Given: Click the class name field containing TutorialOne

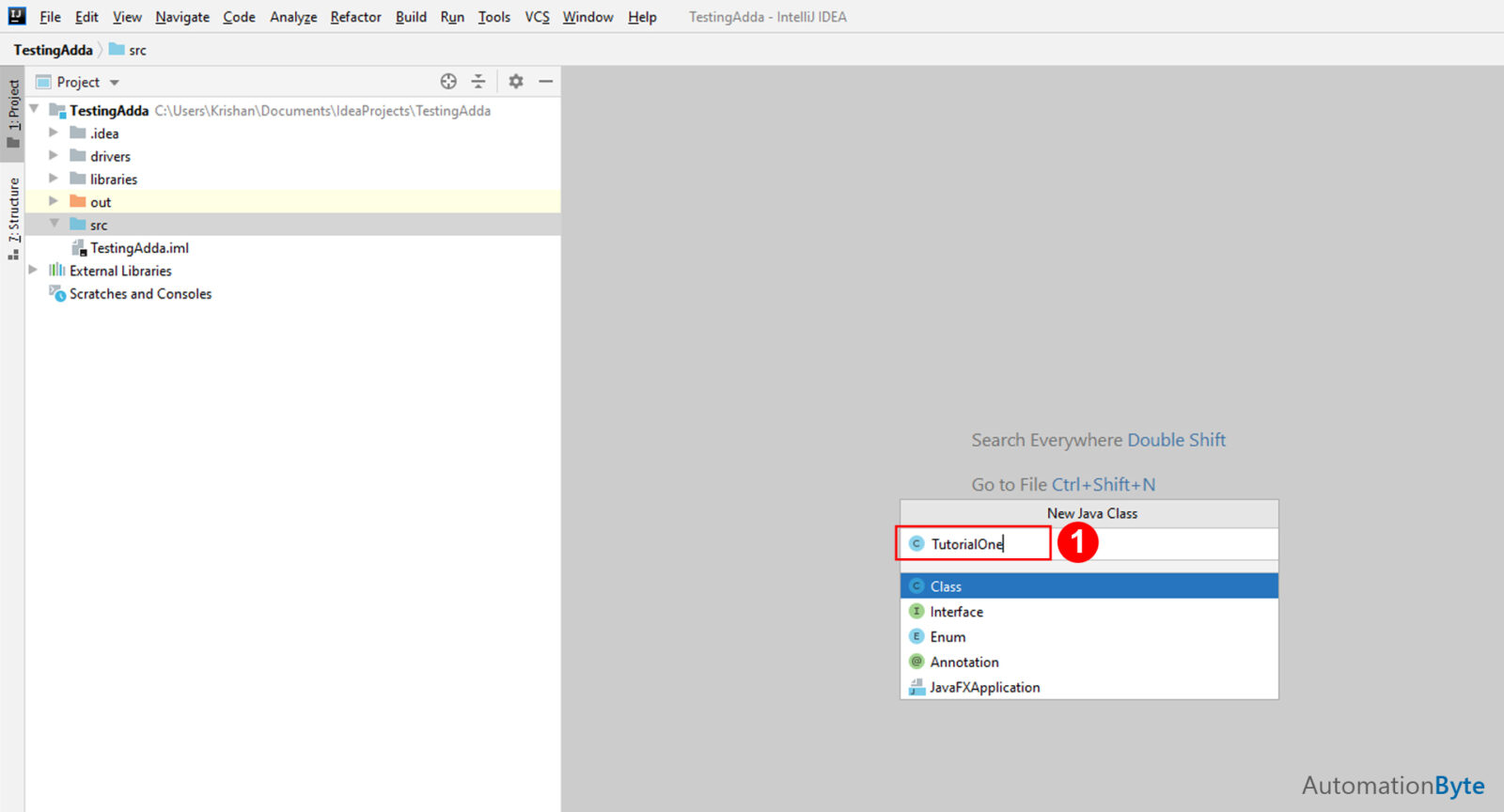Looking at the screenshot, I should point(1089,543).
